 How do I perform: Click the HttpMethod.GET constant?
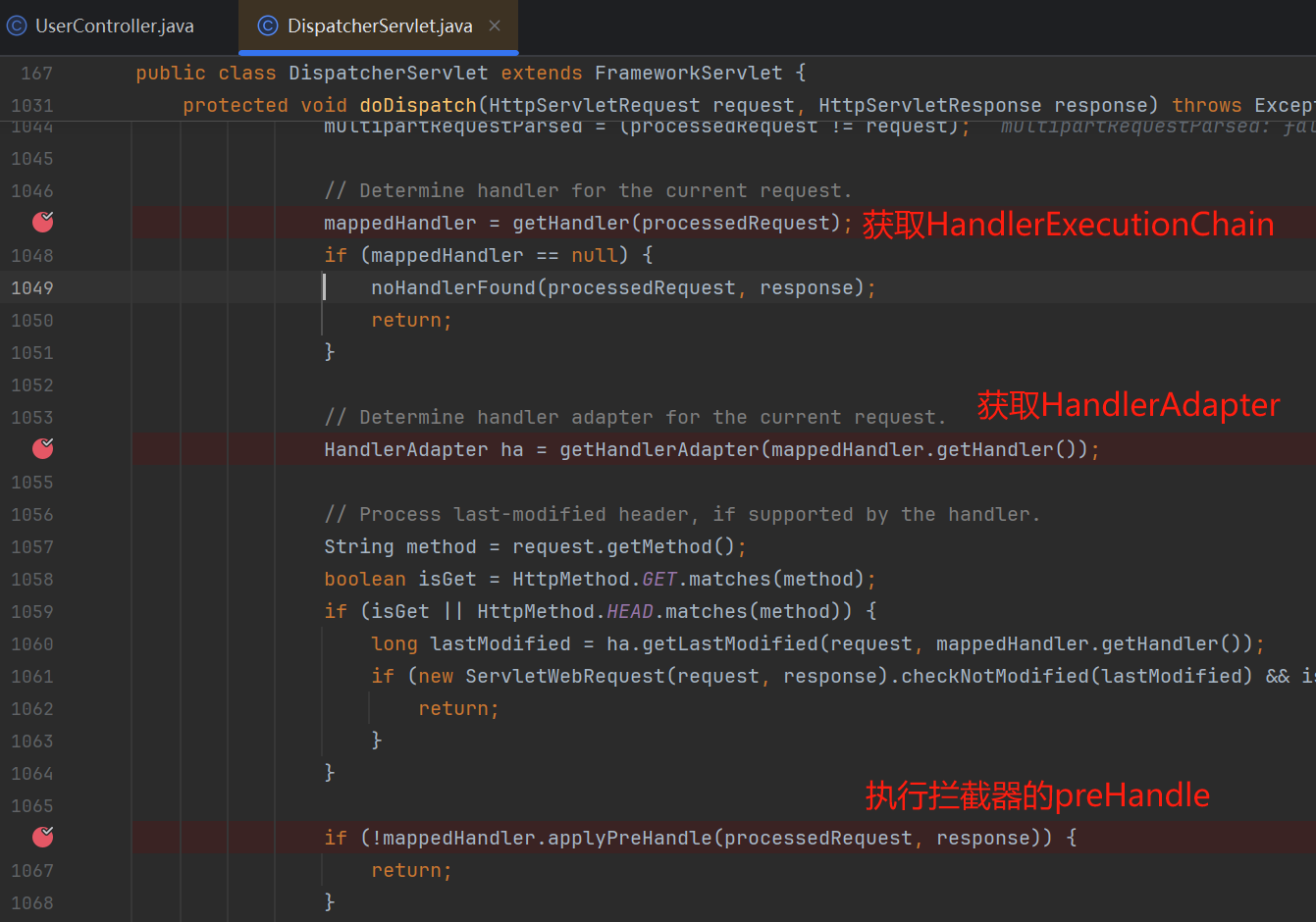(658, 580)
